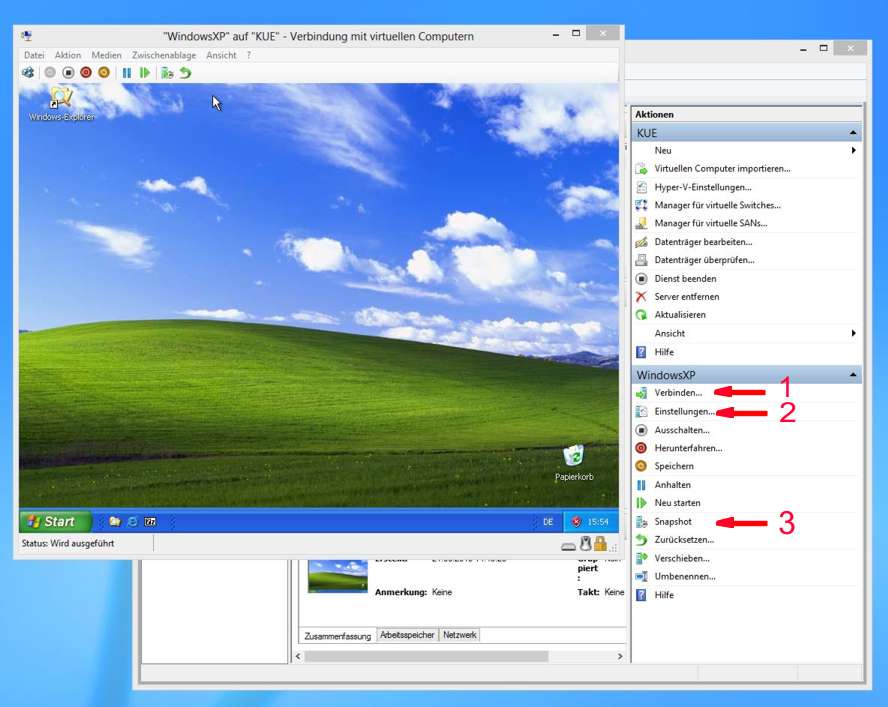Open Hilfe under the WindowsXP section

coord(664,595)
